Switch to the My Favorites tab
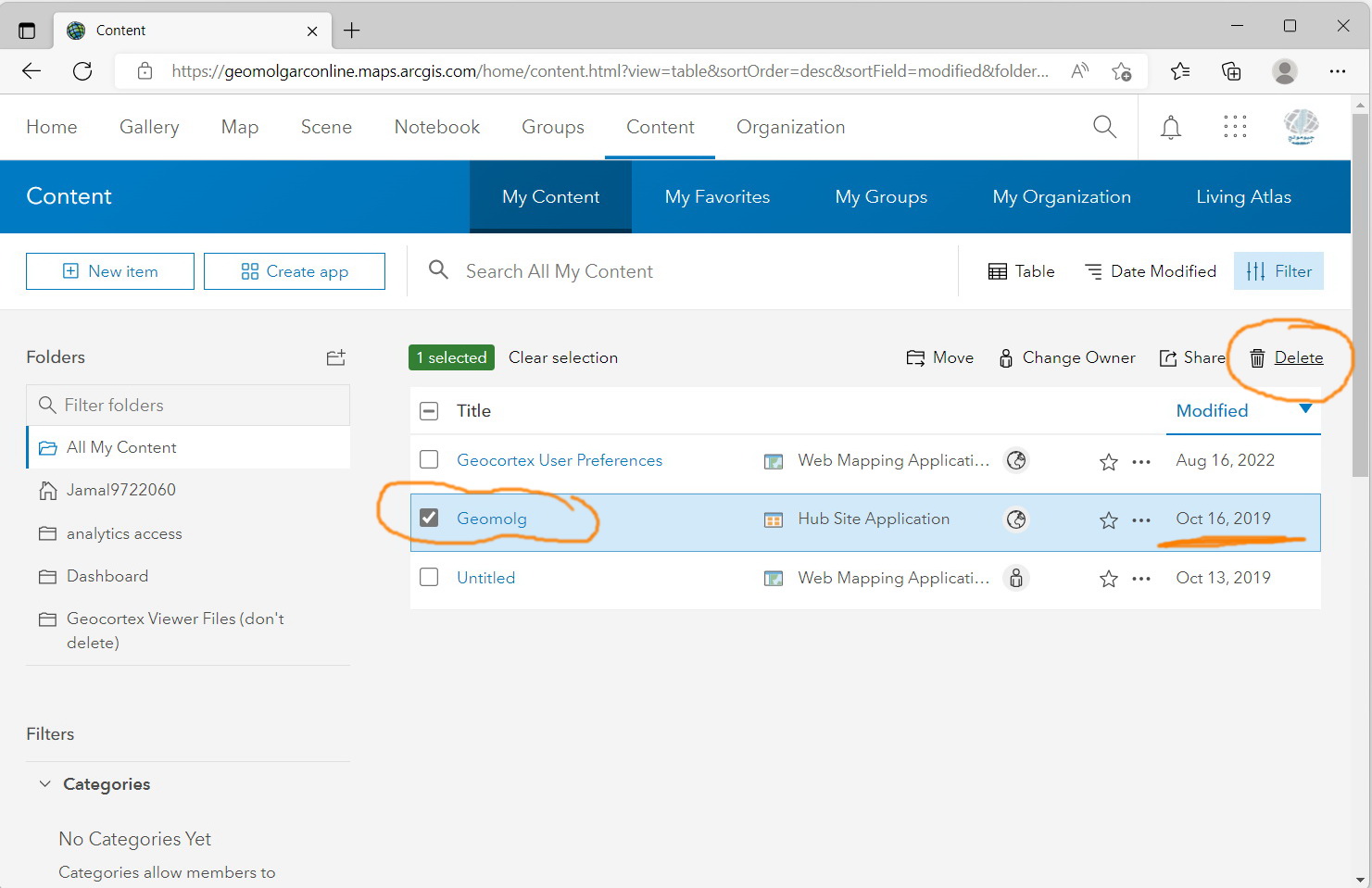 [717, 196]
